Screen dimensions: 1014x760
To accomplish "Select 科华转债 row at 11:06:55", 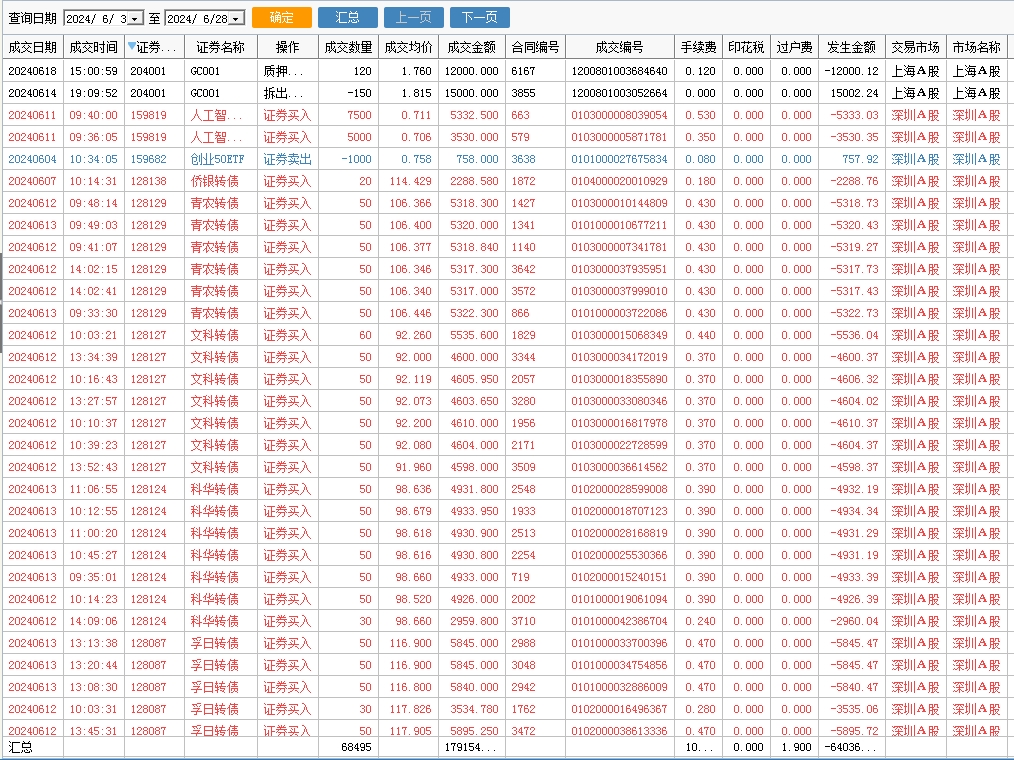I will [x=504, y=489].
